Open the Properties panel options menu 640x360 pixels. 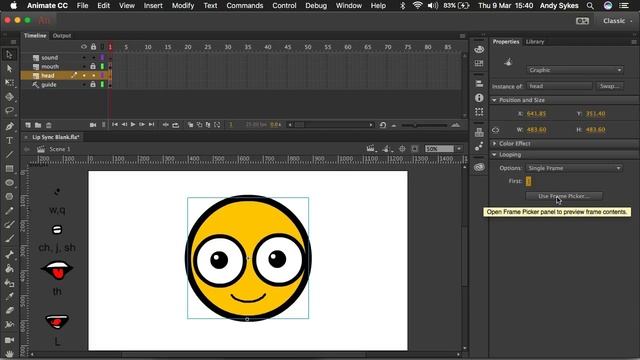634,42
